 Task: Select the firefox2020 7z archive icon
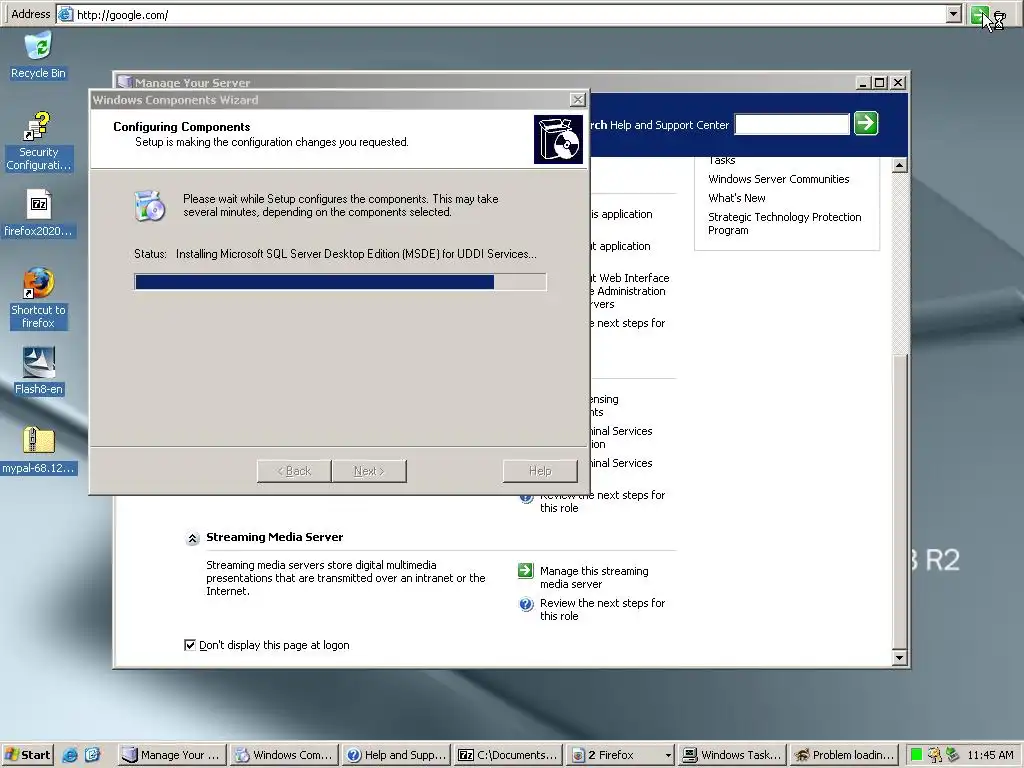39,214
